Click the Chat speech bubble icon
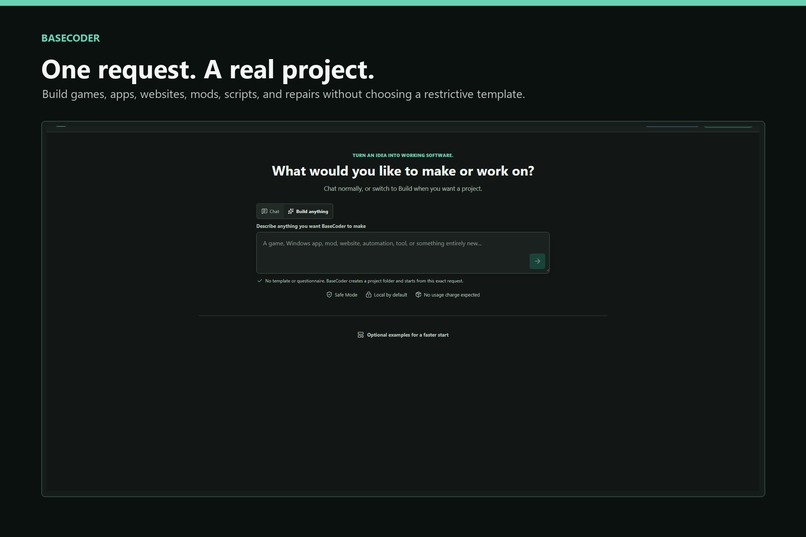 pos(264,211)
